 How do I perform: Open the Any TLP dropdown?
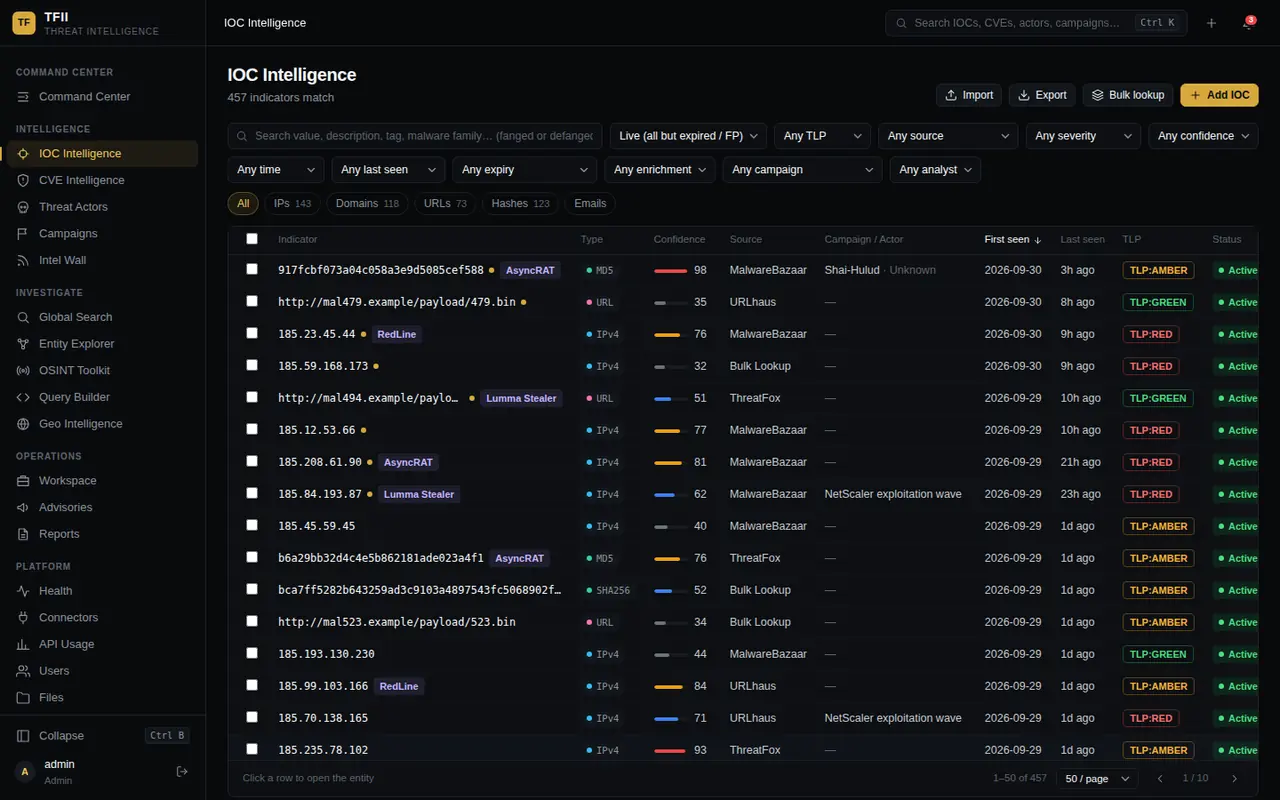[822, 136]
